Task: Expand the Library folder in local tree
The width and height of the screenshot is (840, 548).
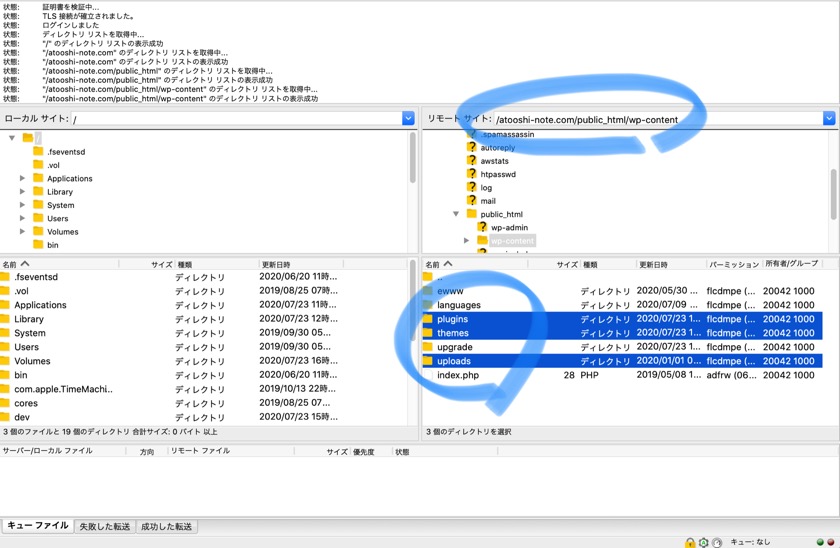Action: (23, 192)
